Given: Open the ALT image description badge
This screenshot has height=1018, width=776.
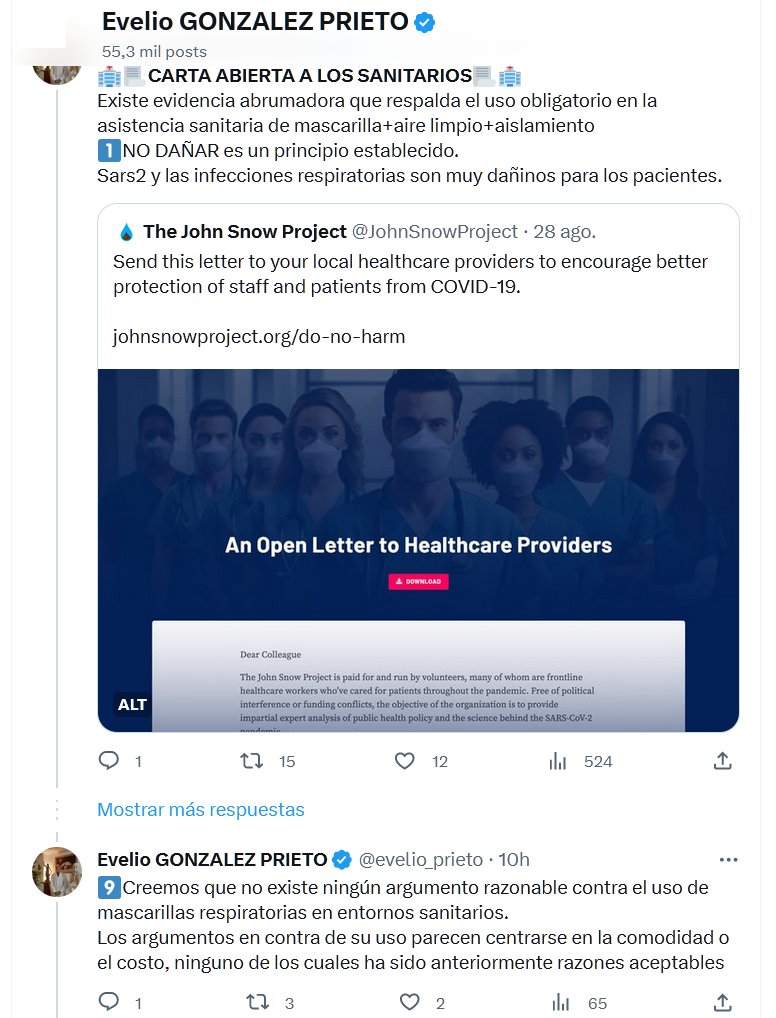Looking at the screenshot, I should 132,704.
